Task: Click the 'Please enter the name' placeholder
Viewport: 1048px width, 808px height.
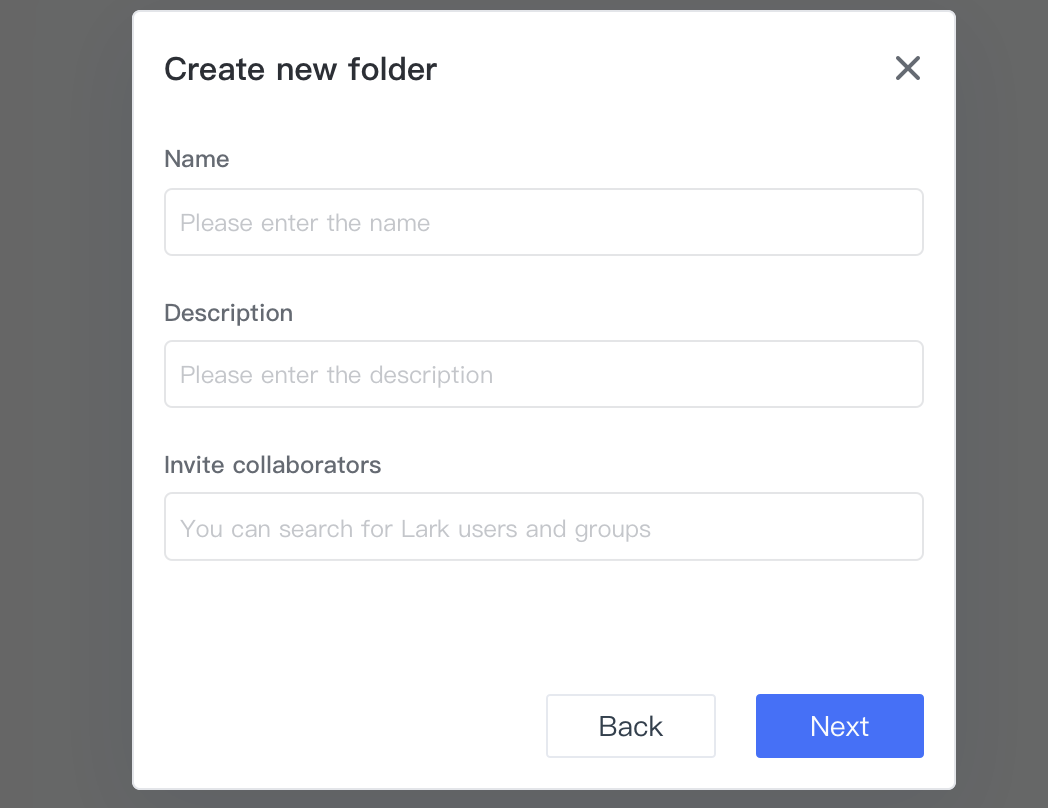Action: pyautogui.click(x=305, y=223)
